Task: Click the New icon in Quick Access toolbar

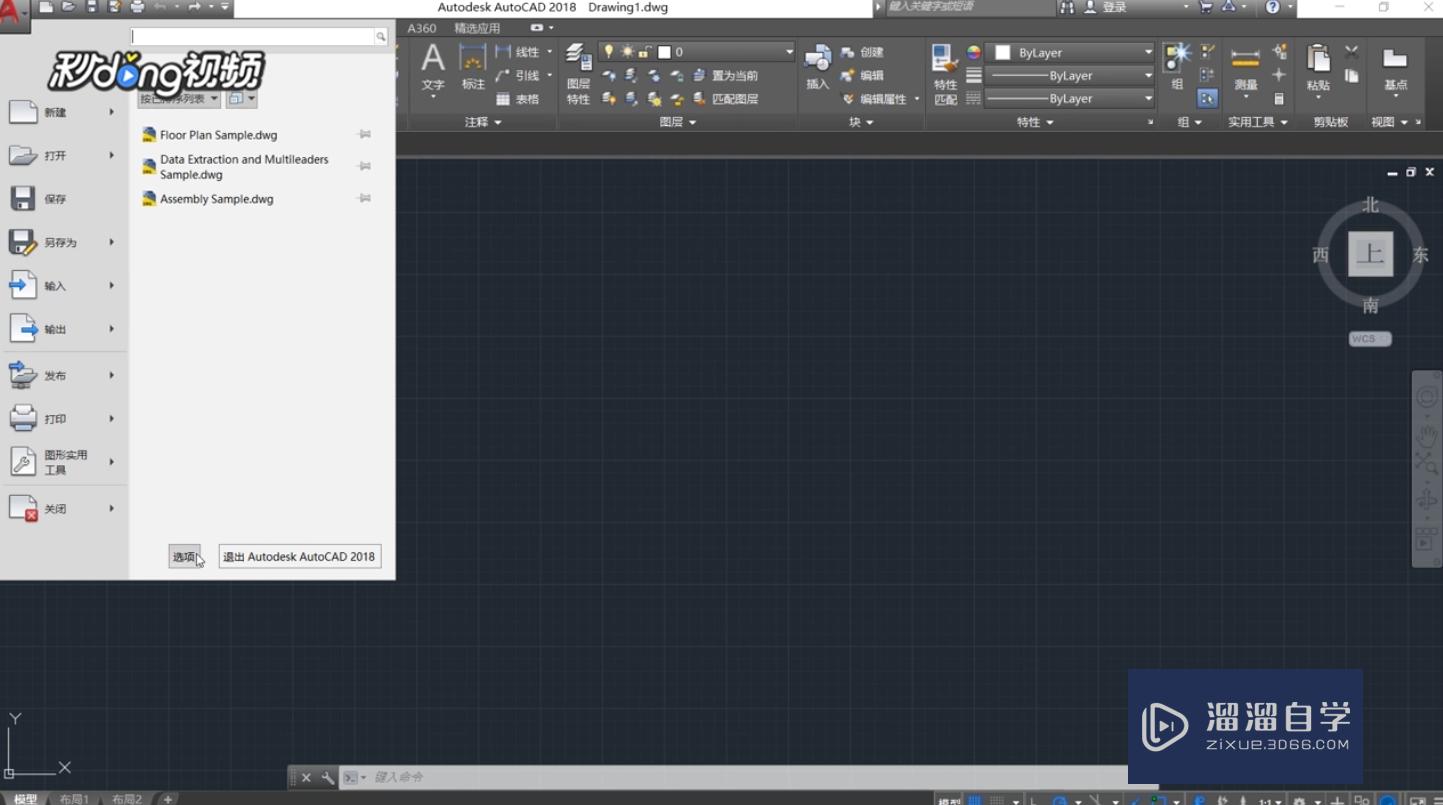Action: 47,7
